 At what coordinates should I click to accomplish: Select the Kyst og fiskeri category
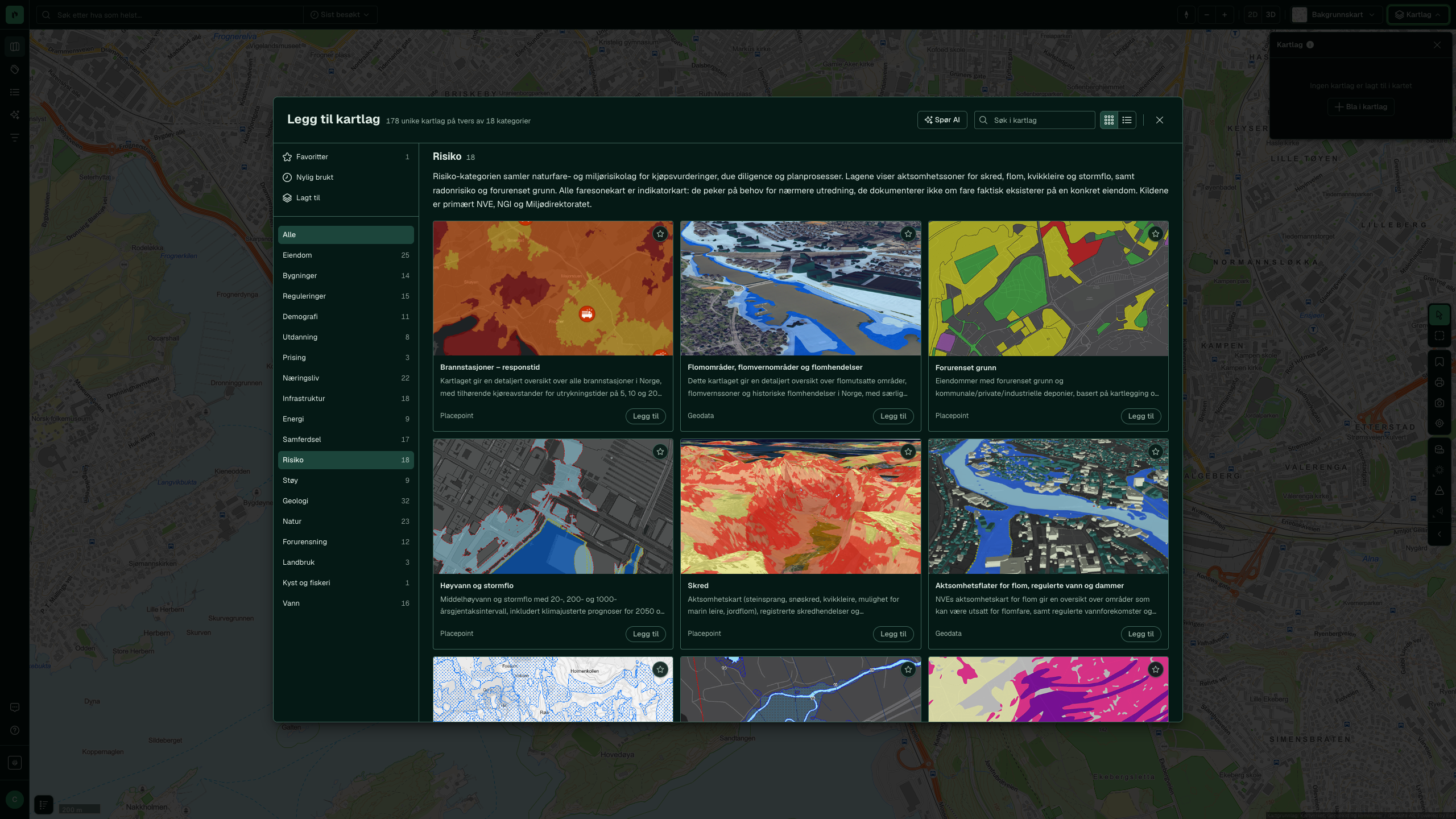(x=346, y=583)
